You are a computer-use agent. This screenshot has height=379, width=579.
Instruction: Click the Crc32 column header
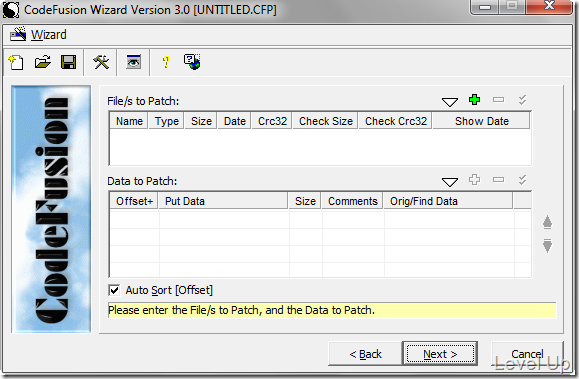pyautogui.click(x=272, y=121)
